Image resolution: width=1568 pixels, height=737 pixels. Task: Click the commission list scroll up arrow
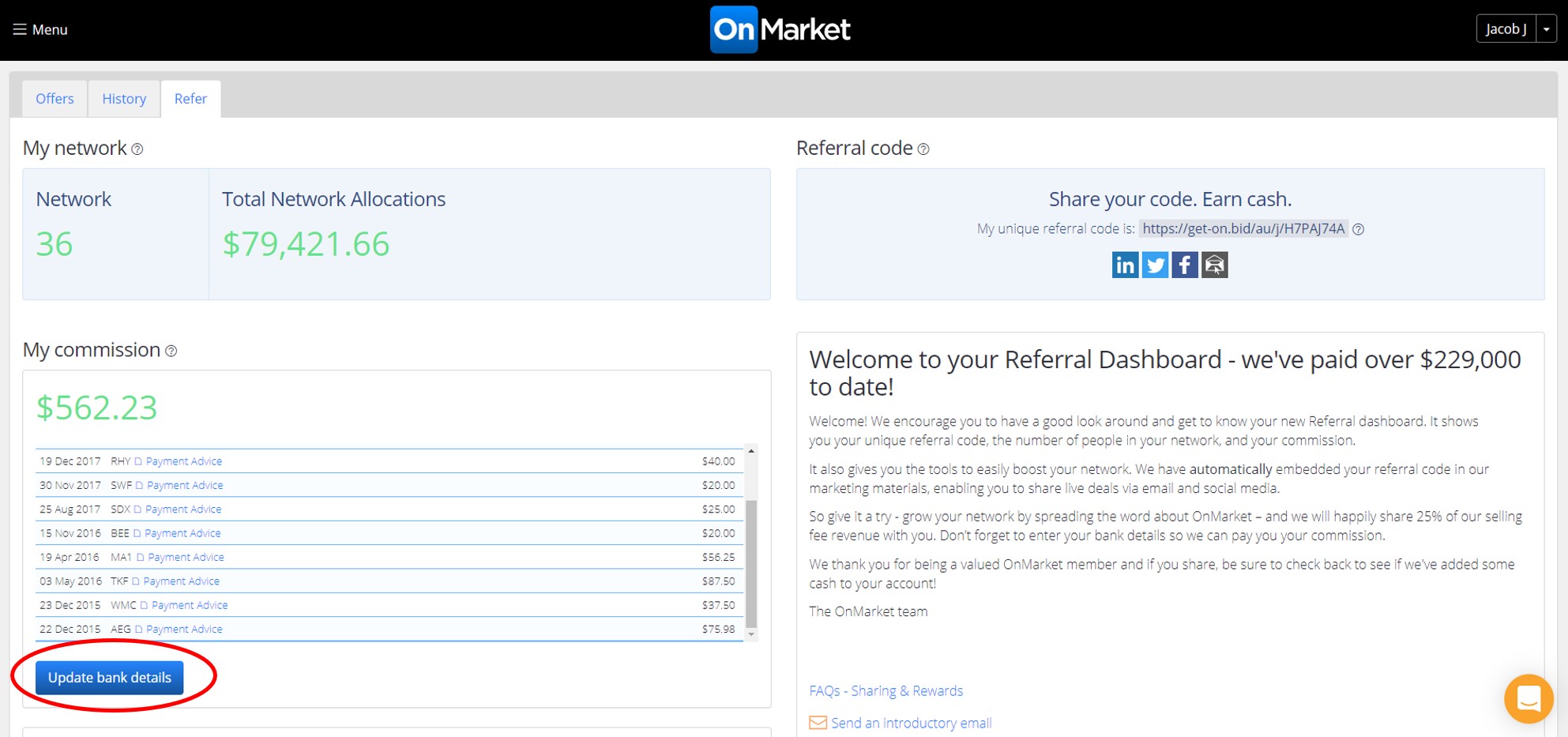point(751,451)
